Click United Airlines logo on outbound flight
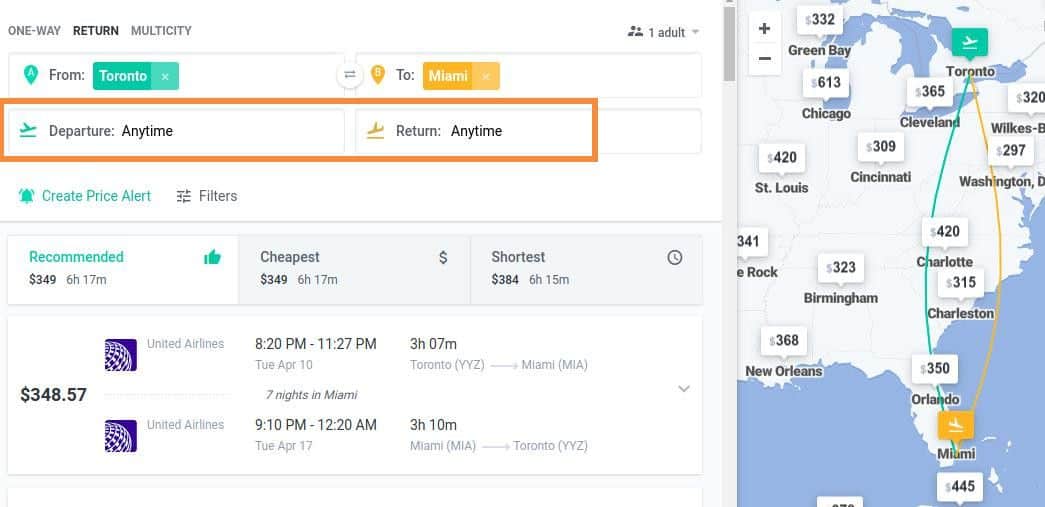 [x=121, y=355]
